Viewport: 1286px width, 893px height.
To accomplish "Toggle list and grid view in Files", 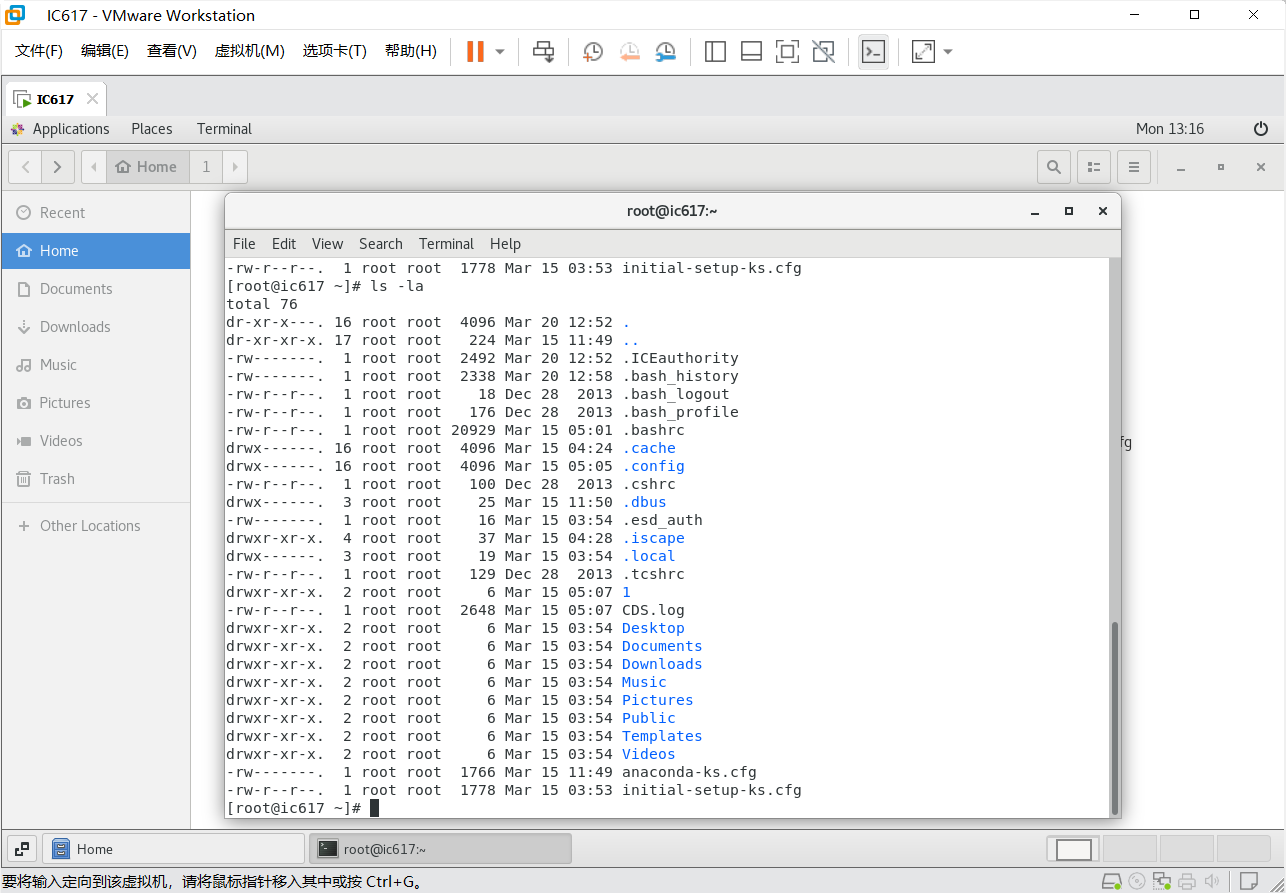I will [1094, 167].
